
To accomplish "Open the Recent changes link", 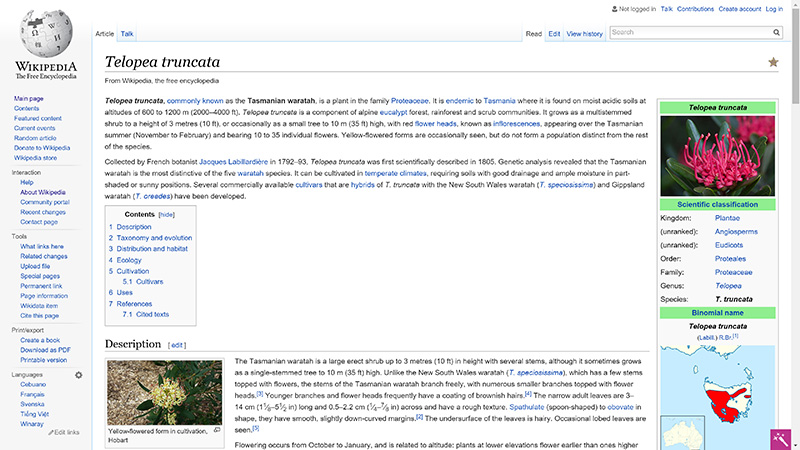I will click(43, 212).
